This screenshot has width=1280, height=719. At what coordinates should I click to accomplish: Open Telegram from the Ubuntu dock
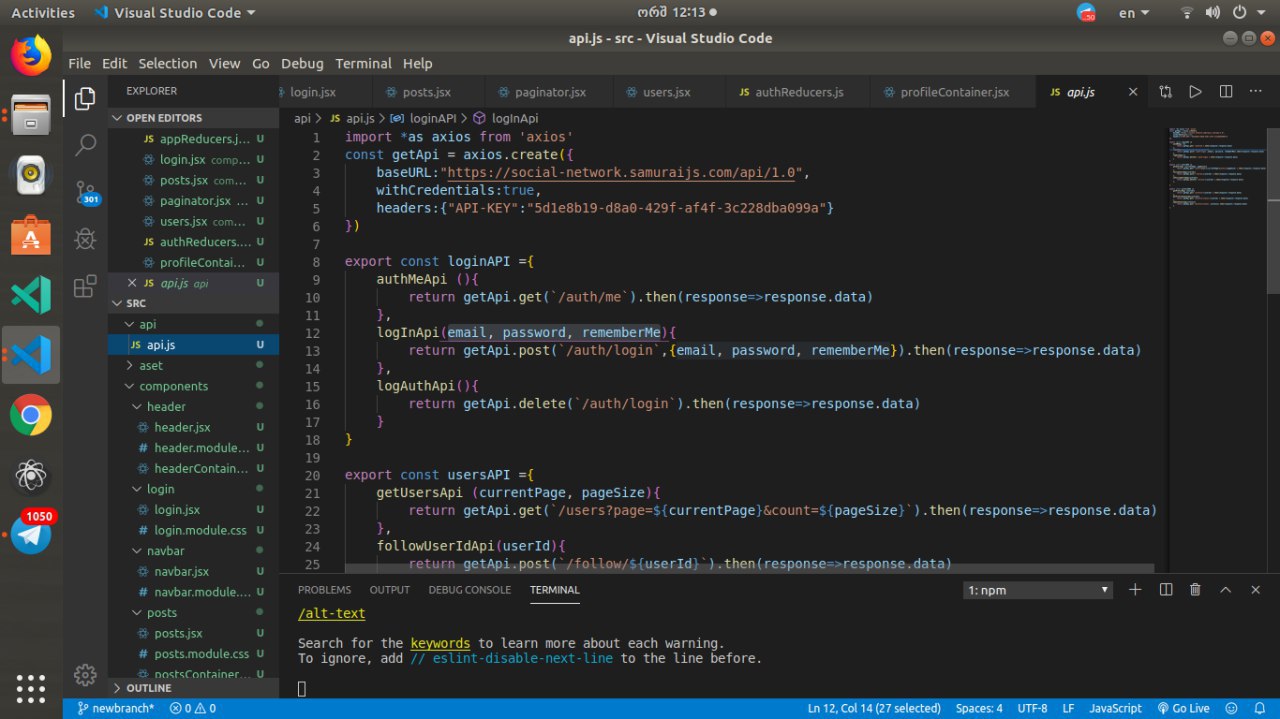(31, 535)
